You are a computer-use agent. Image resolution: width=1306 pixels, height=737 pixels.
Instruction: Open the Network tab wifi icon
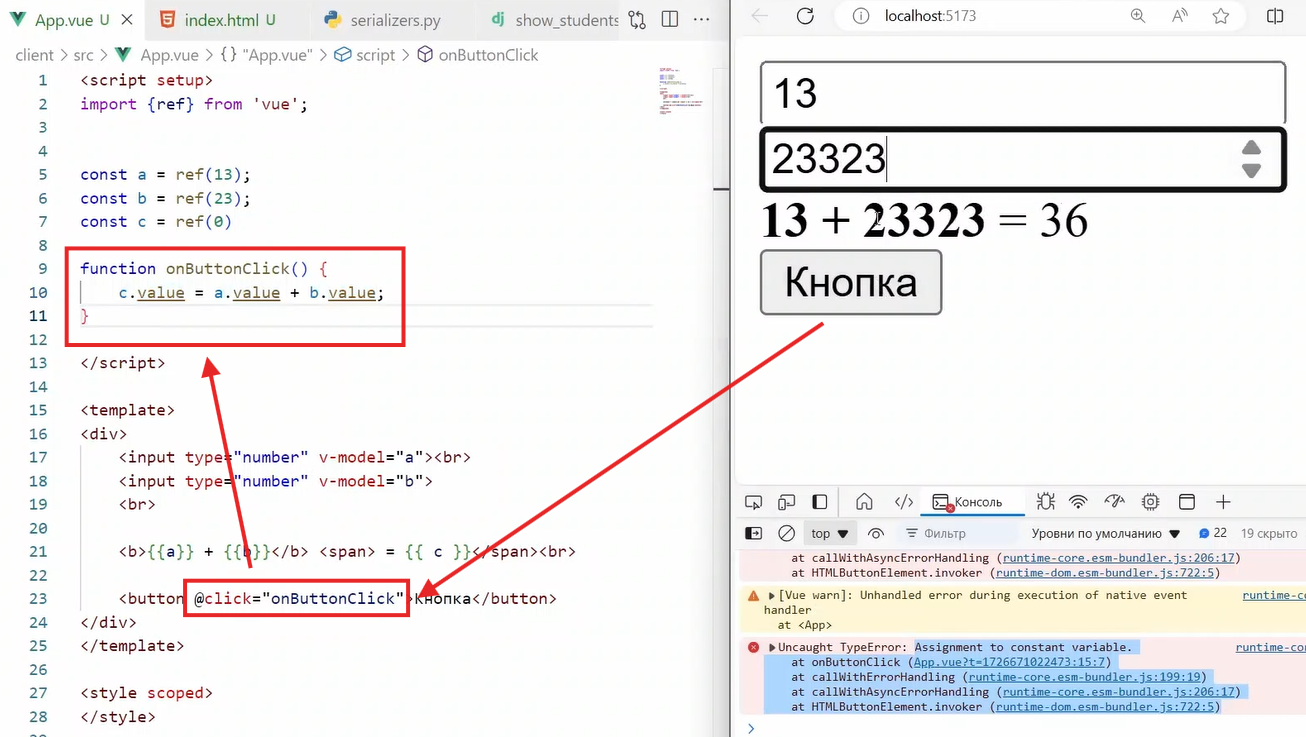(x=1078, y=502)
